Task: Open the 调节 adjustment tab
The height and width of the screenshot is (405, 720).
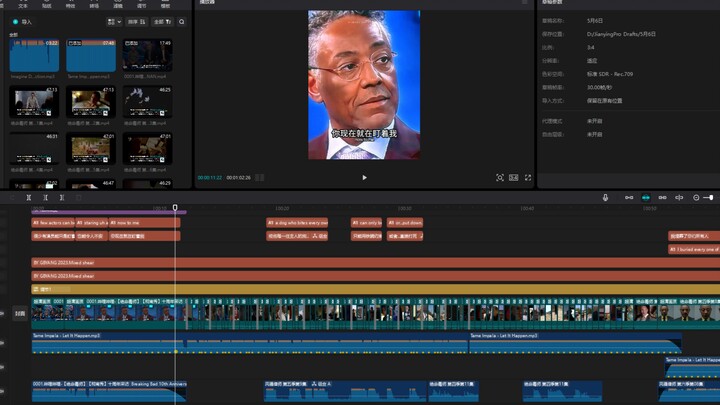Action: pyautogui.click(x=142, y=4)
